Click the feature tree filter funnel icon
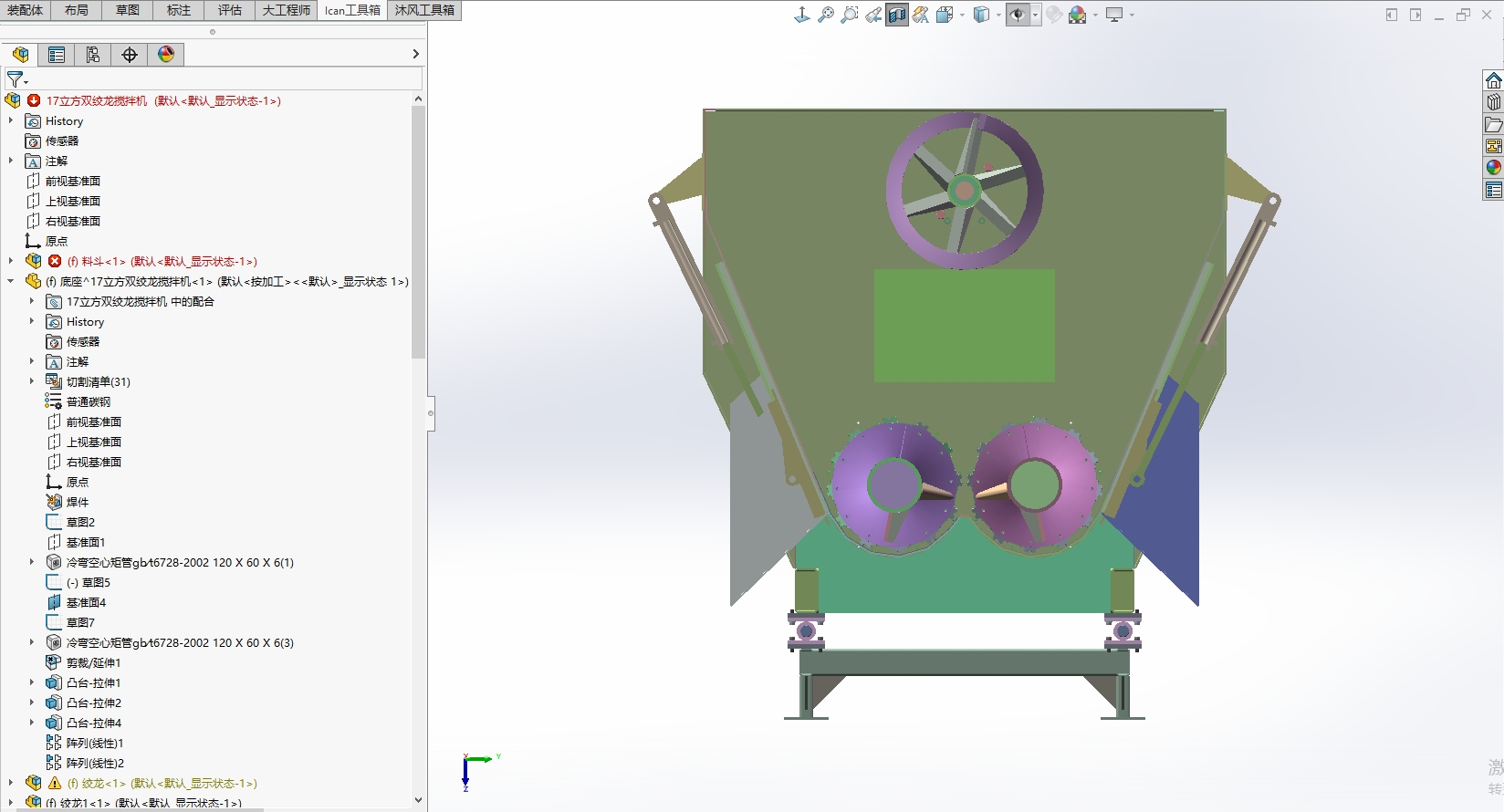Viewport: 1504px width, 812px height. point(16,79)
